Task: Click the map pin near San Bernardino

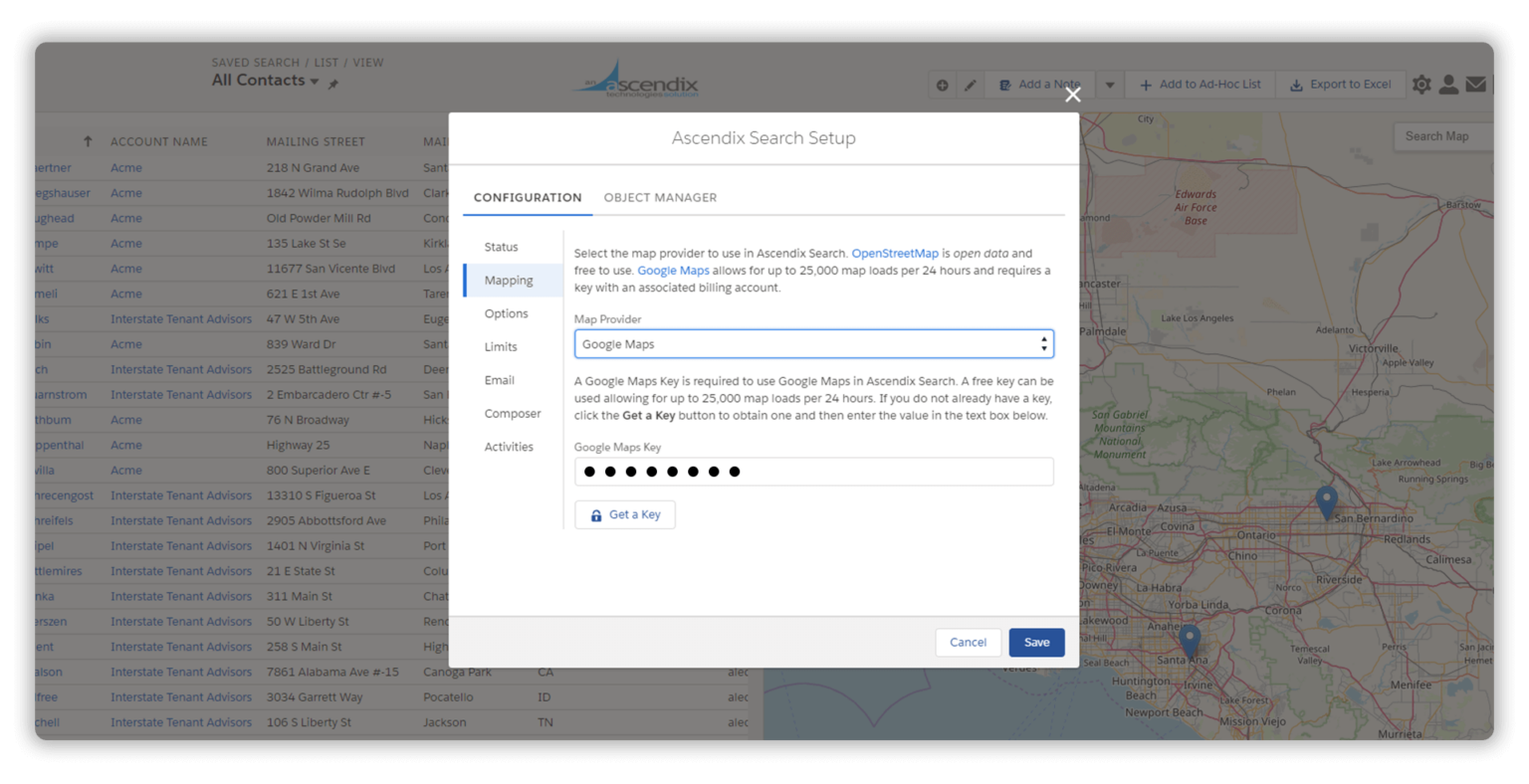Action: coord(1326,502)
